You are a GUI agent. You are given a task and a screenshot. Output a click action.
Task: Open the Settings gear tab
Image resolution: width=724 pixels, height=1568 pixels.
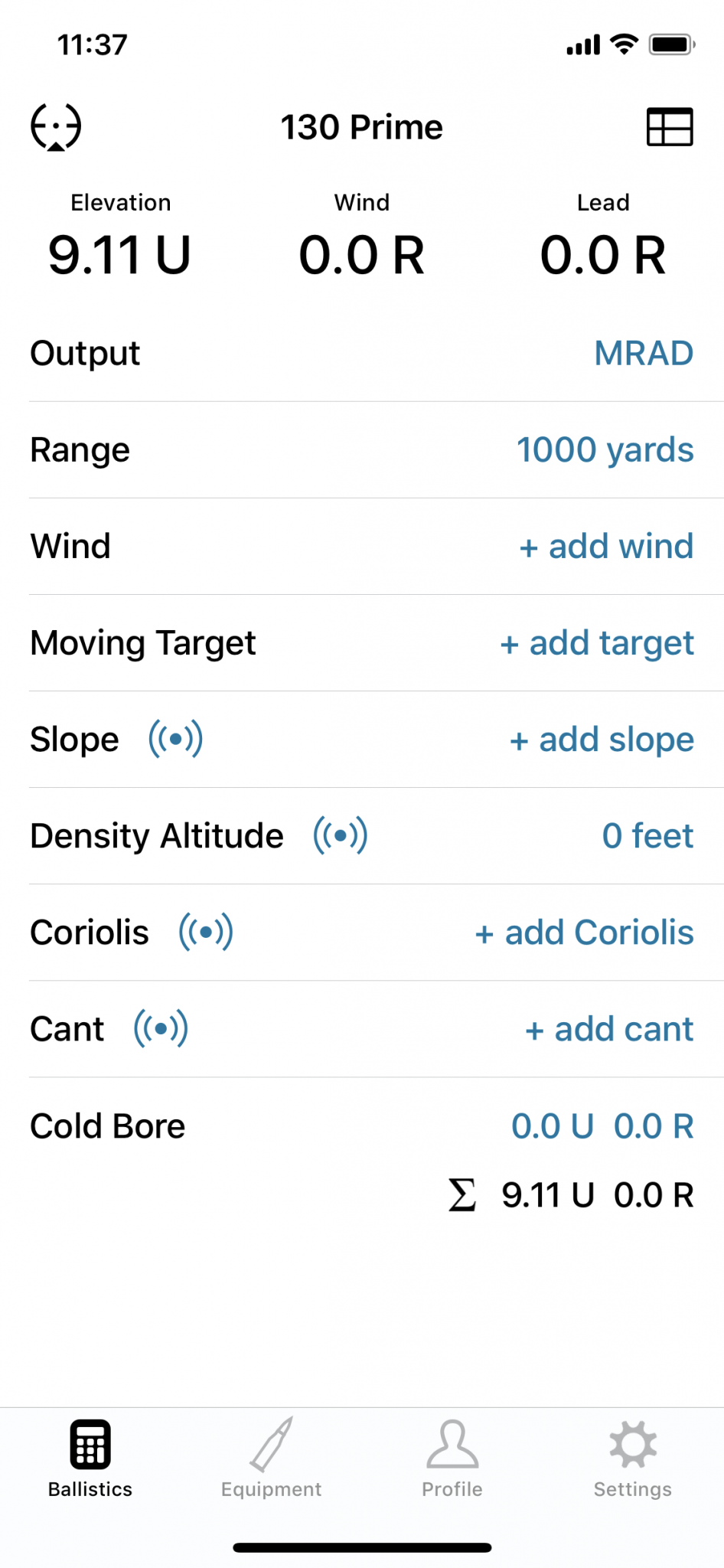[633, 1458]
